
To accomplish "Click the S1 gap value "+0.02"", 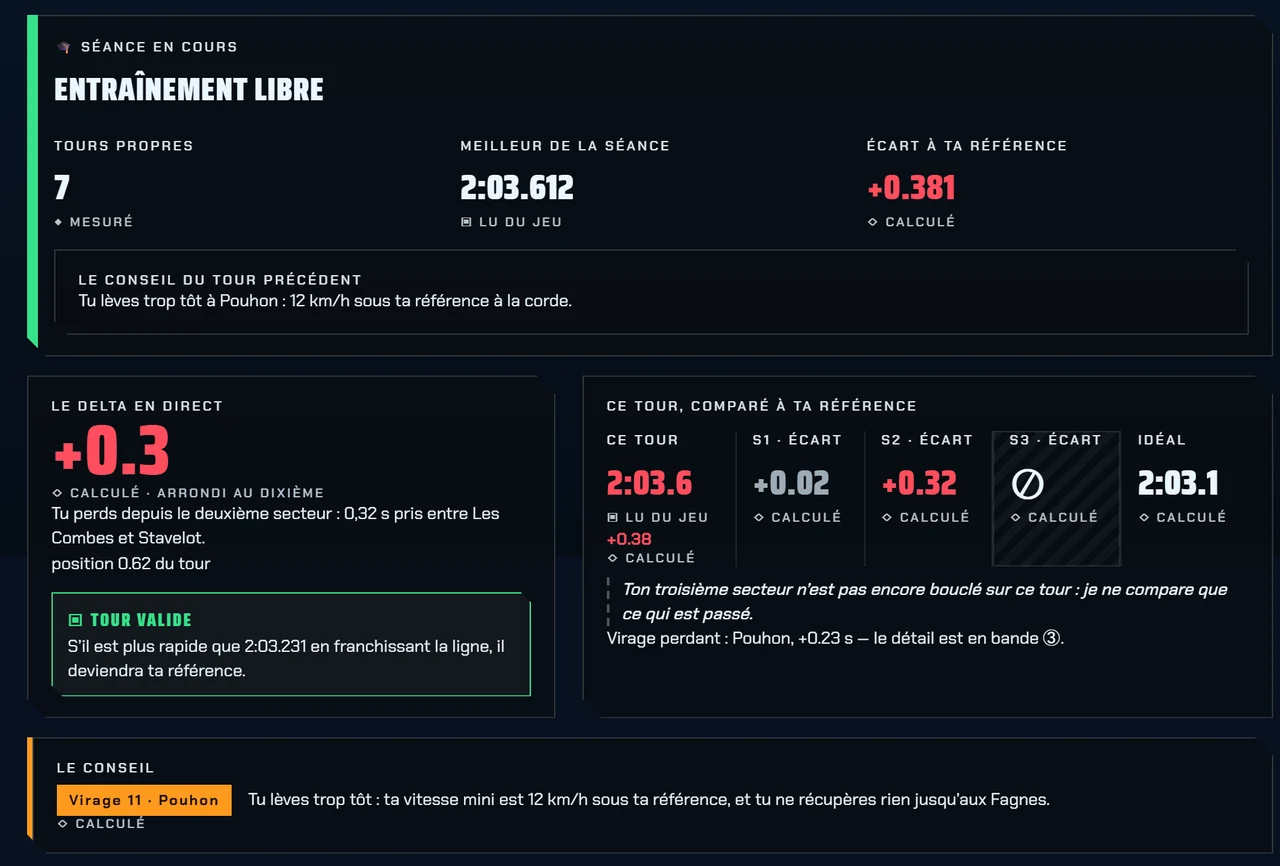I will (792, 484).
